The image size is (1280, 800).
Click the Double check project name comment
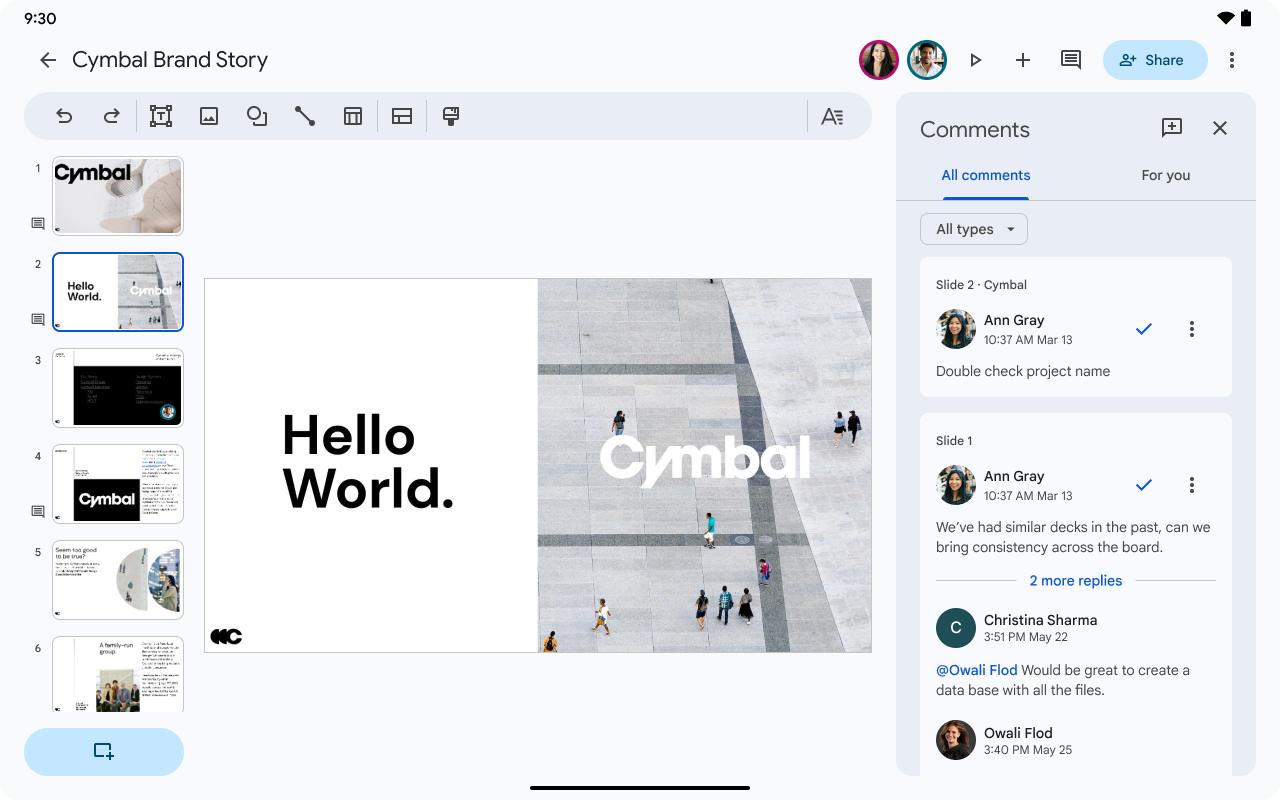click(1023, 371)
